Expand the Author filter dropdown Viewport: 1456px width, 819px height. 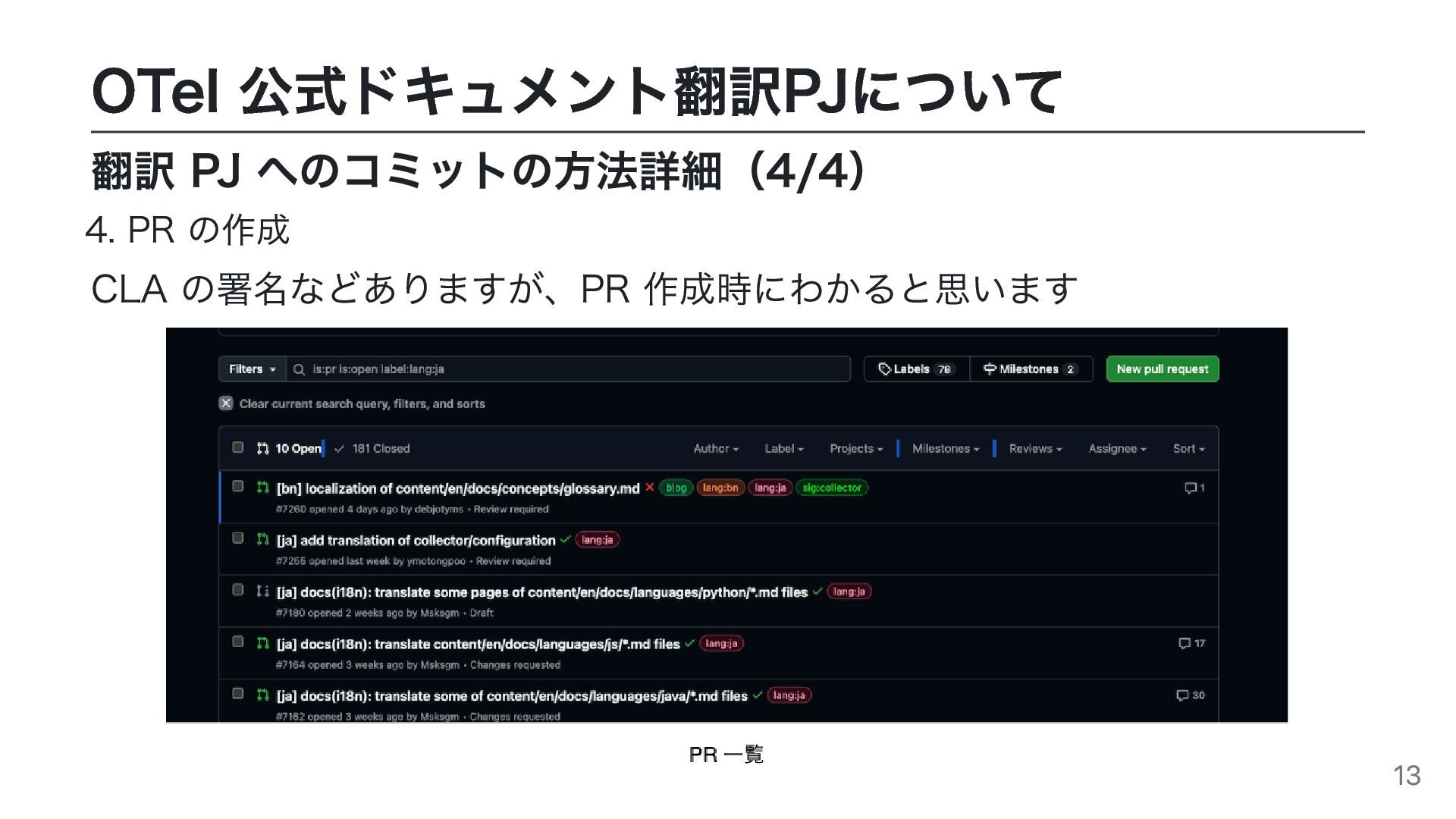716,449
